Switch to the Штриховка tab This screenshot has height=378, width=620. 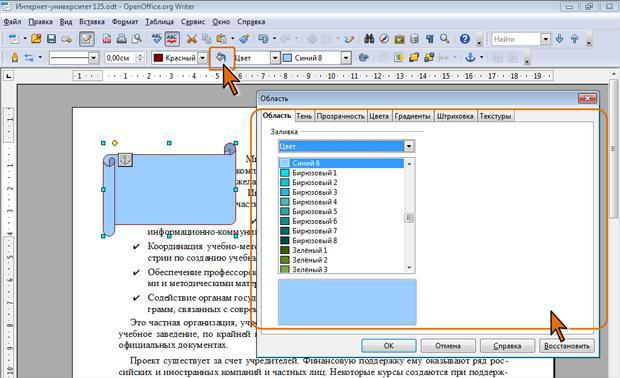455,116
